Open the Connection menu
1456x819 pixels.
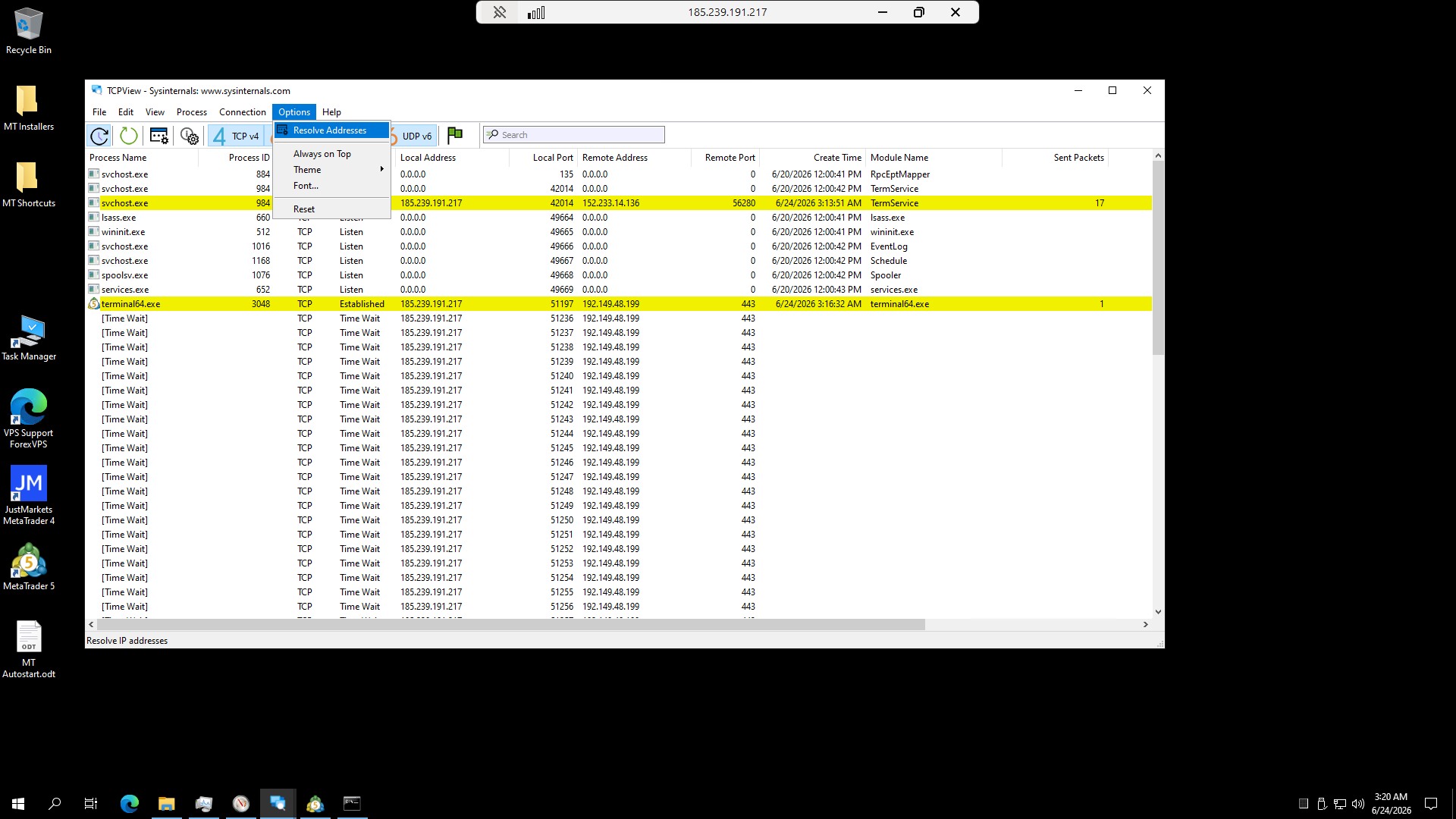click(243, 112)
